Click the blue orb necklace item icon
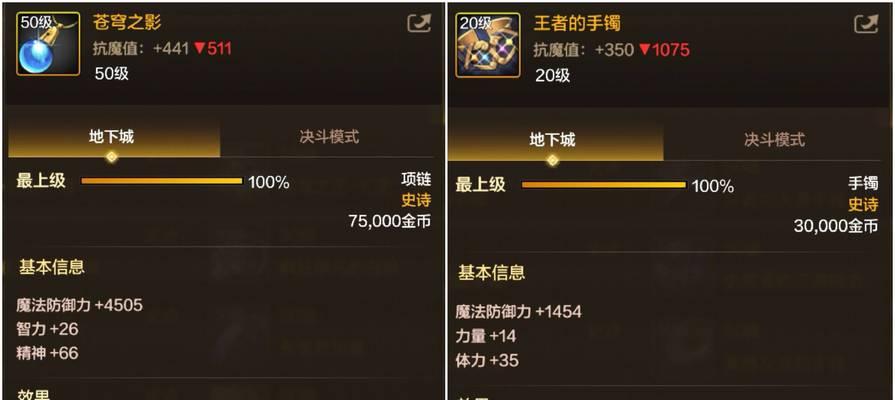 click(x=48, y=44)
